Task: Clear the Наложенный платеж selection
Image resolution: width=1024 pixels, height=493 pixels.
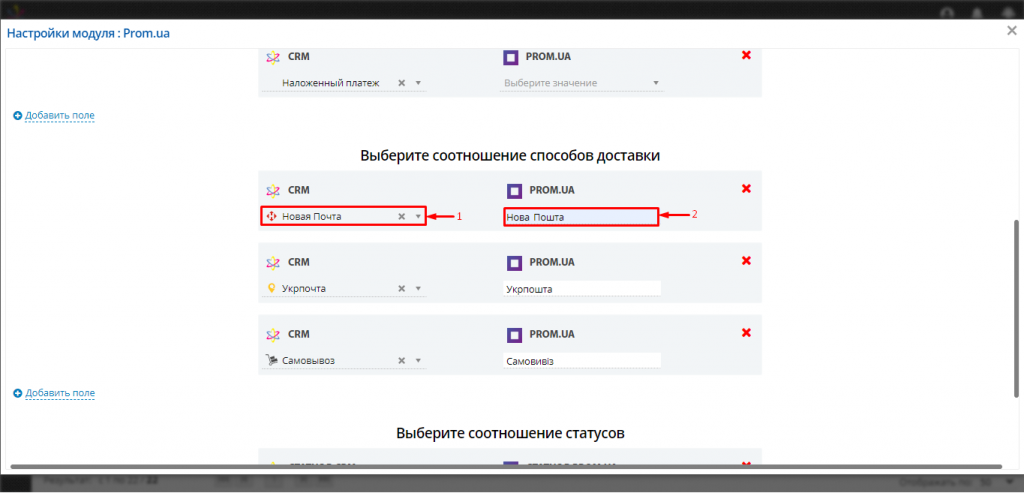Action: (402, 83)
